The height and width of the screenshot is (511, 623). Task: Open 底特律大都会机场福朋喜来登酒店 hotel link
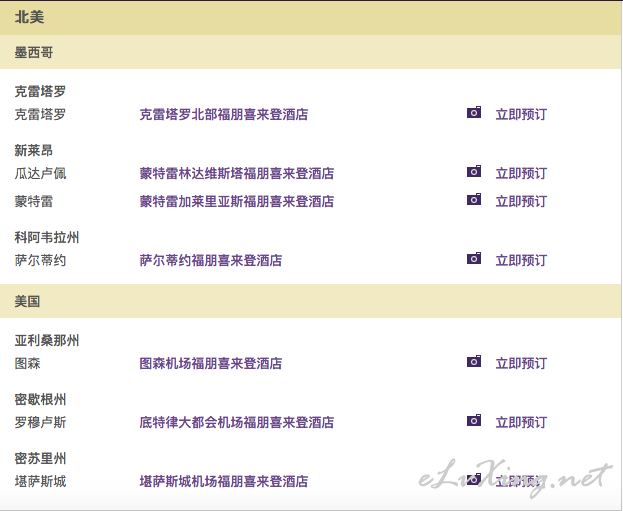[x=237, y=422]
